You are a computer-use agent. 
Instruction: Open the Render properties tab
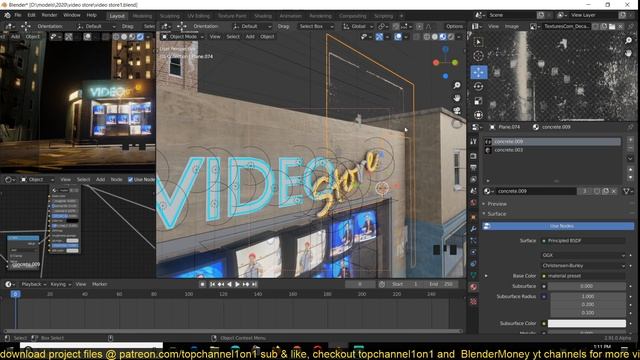point(473,156)
